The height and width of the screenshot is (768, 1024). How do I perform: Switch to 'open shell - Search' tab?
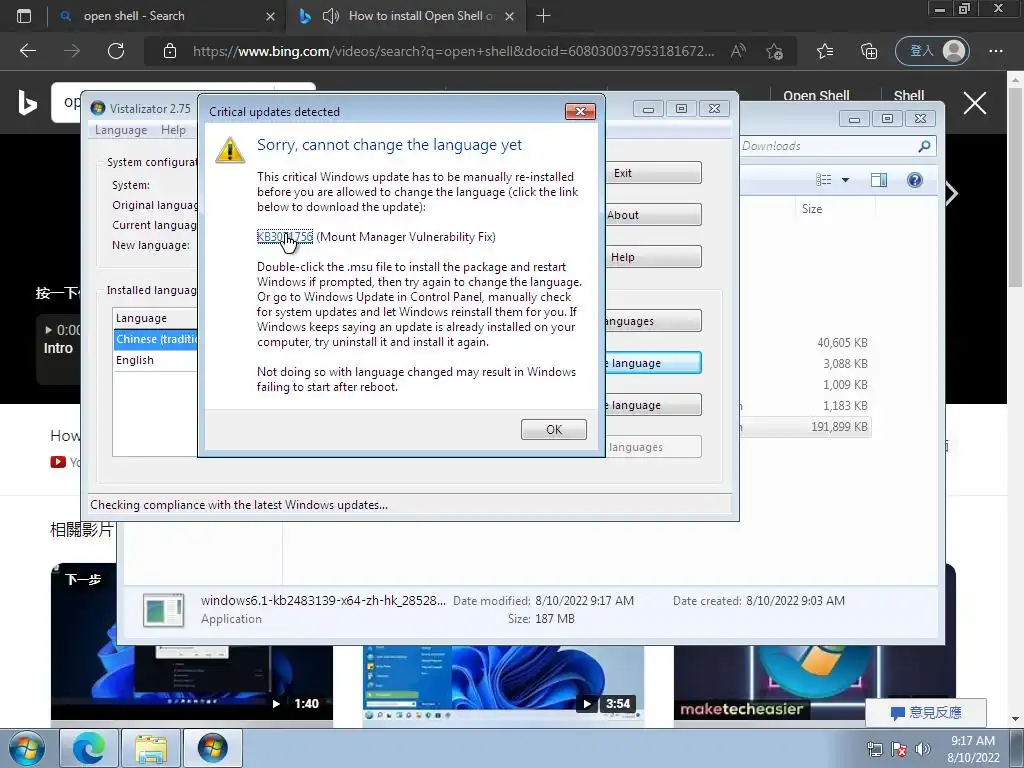point(167,16)
